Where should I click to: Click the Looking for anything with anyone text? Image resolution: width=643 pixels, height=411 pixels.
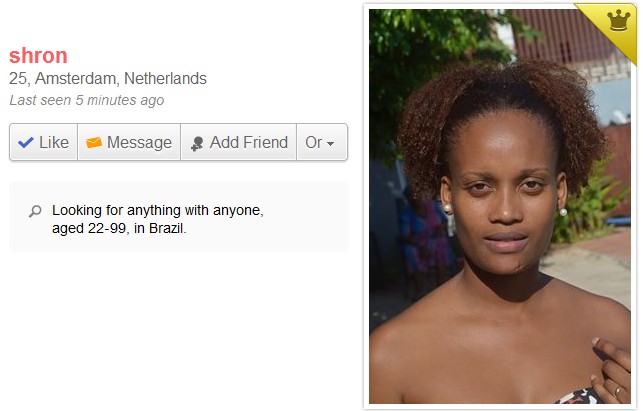tap(158, 210)
